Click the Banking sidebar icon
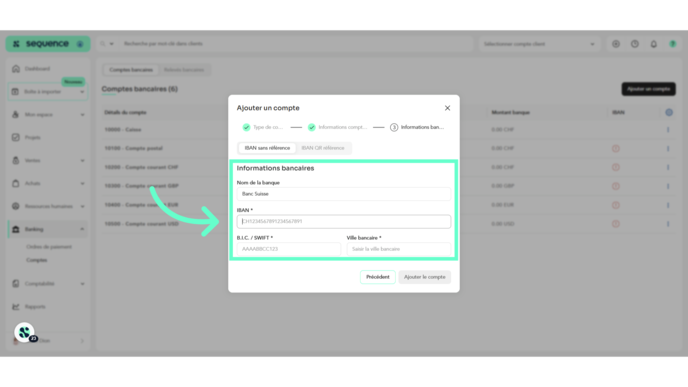The width and height of the screenshot is (688, 387). [16, 229]
